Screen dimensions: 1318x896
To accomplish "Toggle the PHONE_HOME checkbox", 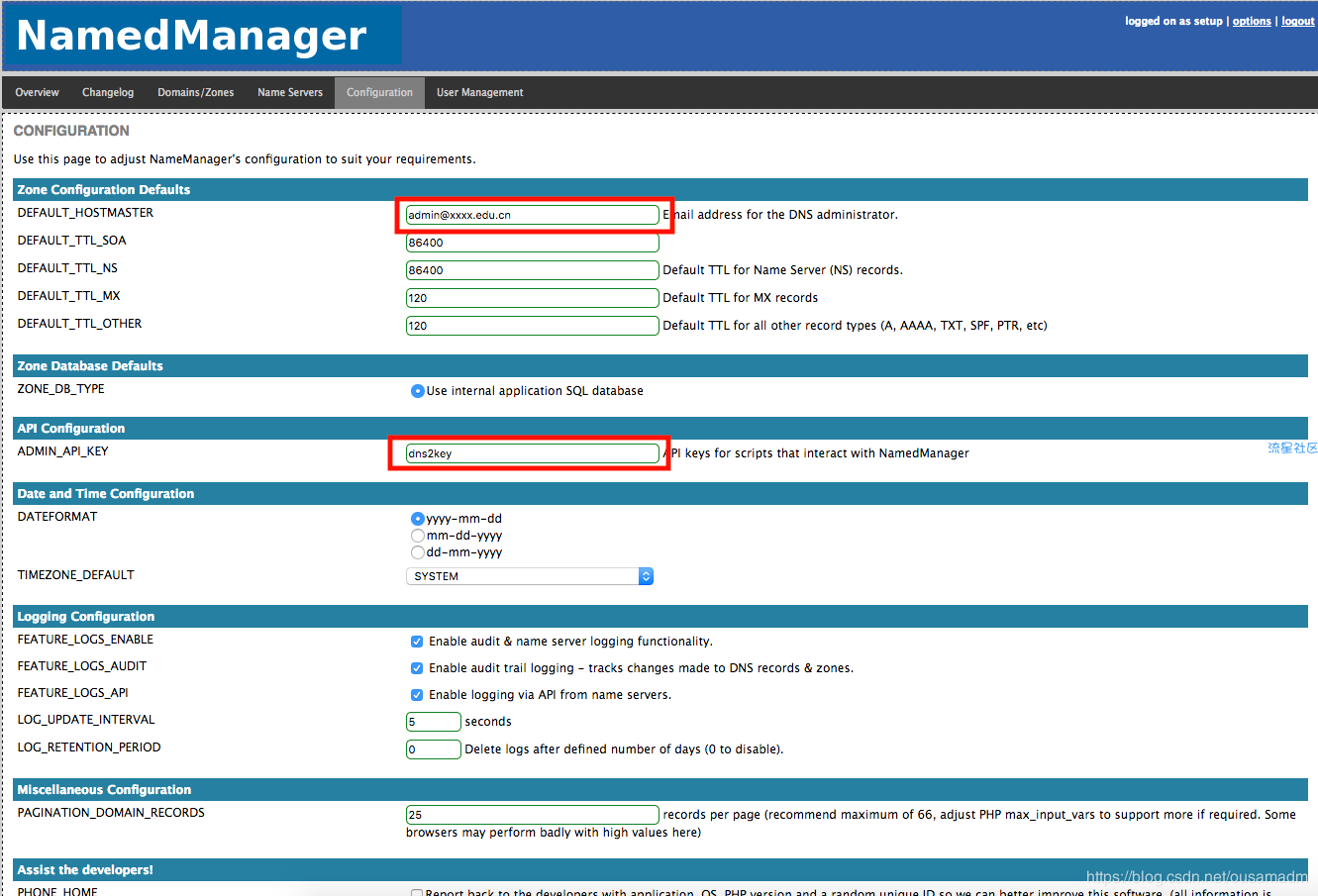I will click(417, 893).
